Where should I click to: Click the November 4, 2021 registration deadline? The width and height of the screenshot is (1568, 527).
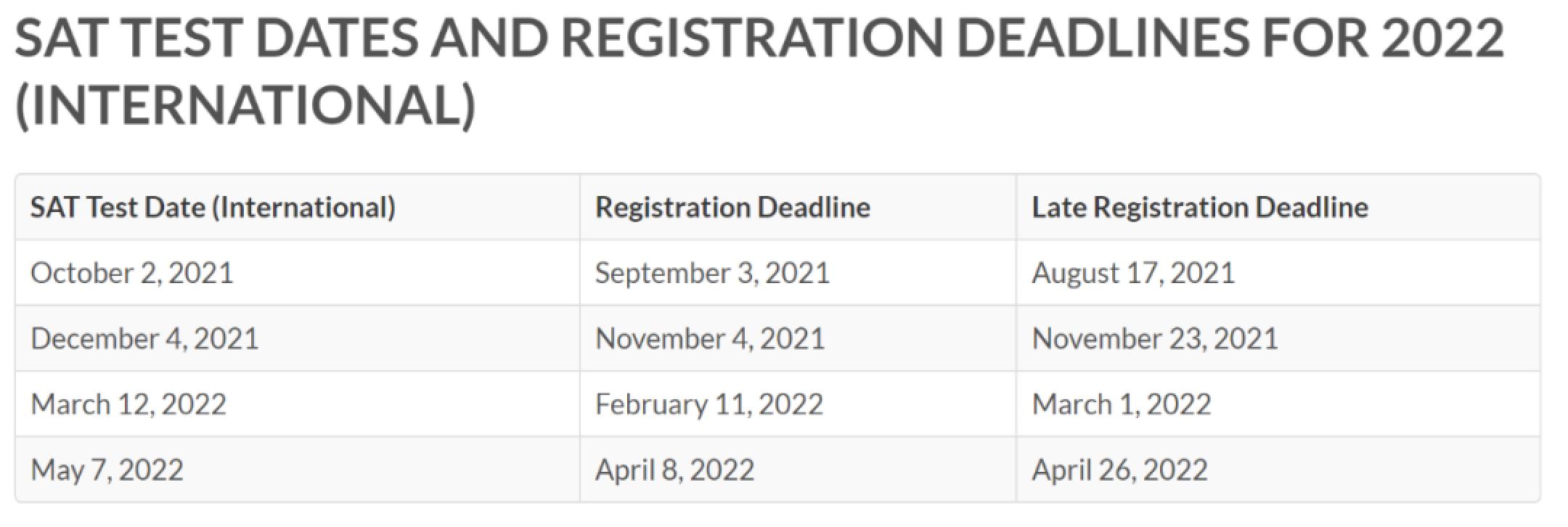click(710, 339)
